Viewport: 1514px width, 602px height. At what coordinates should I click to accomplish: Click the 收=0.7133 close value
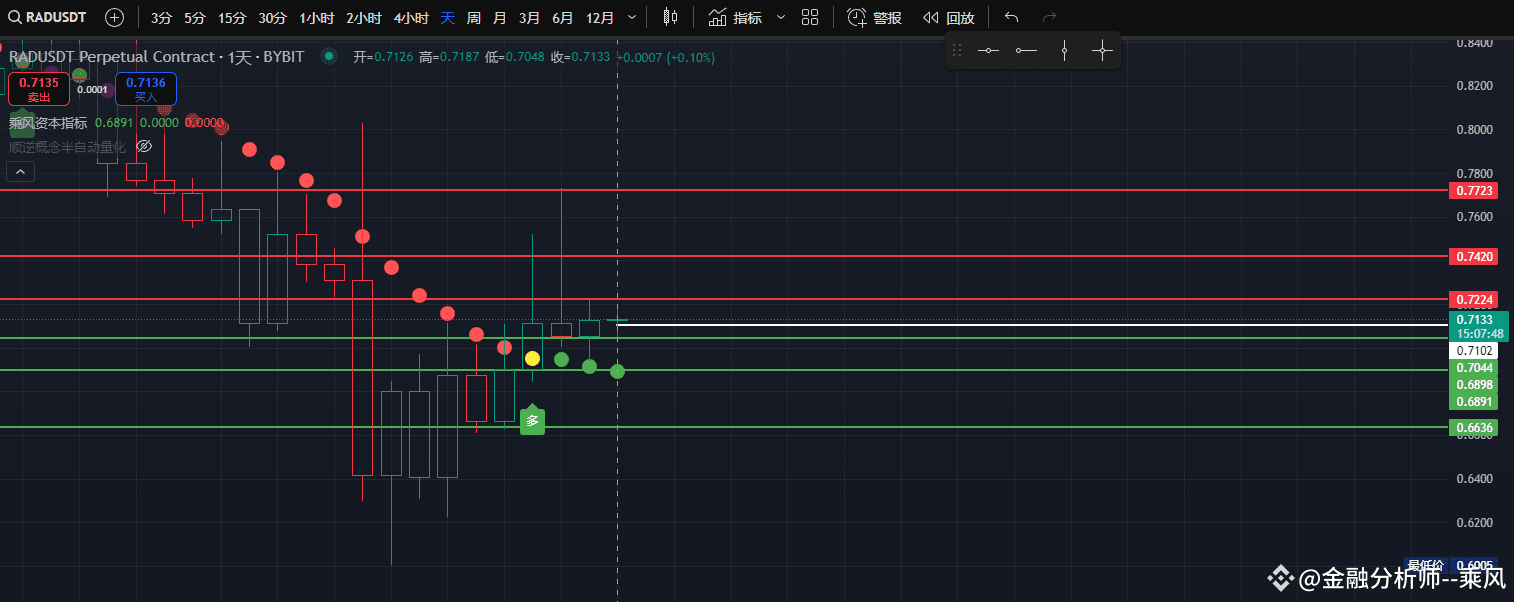coord(580,57)
